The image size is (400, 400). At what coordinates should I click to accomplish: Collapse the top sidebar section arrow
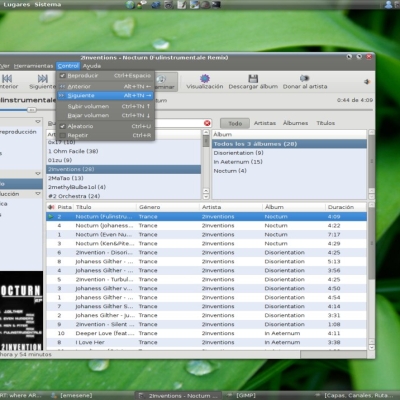tap(38, 122)
